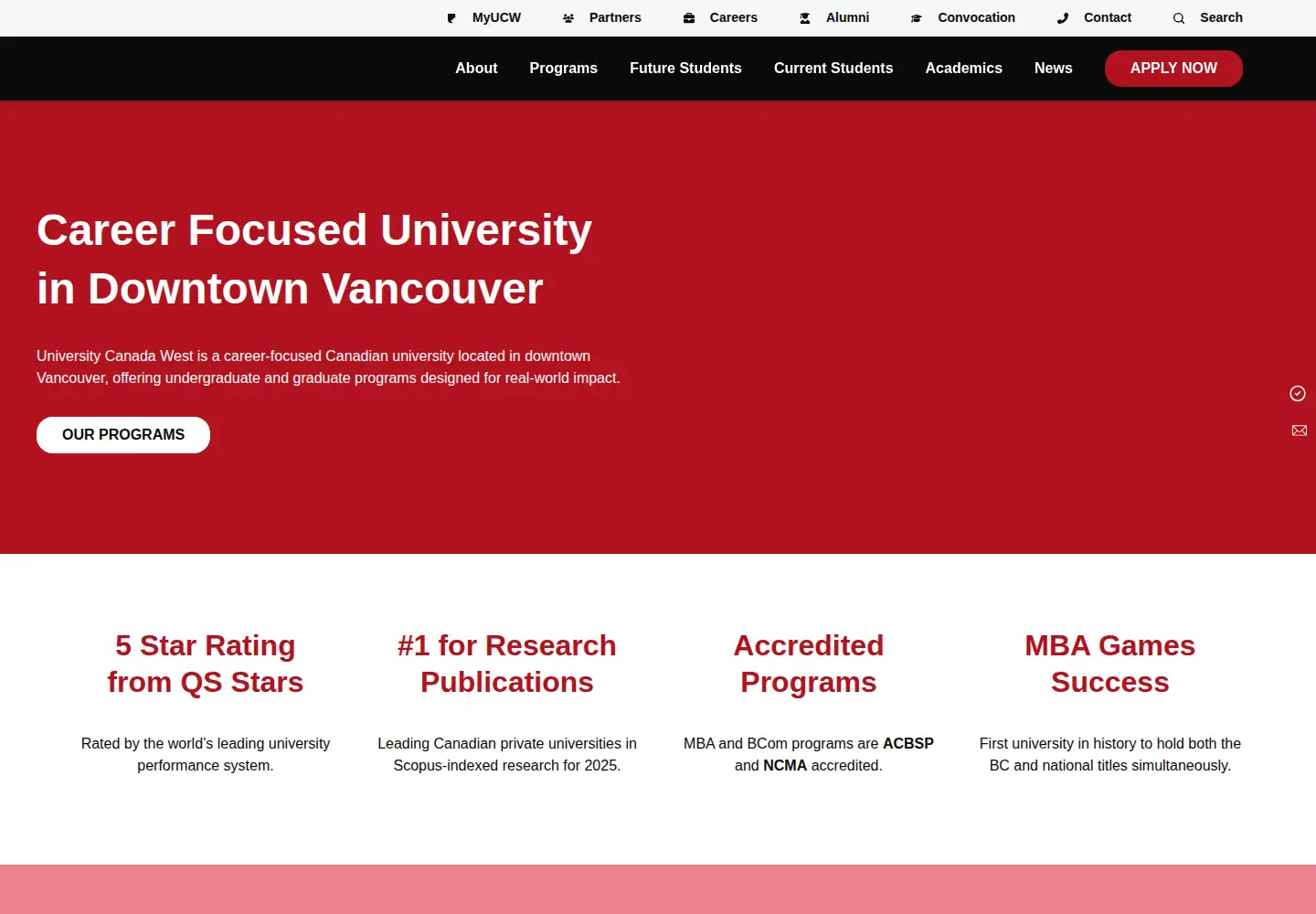Click the envelope icon on right edge
Screen dimensions: 1316x914
coord(1300,430)
